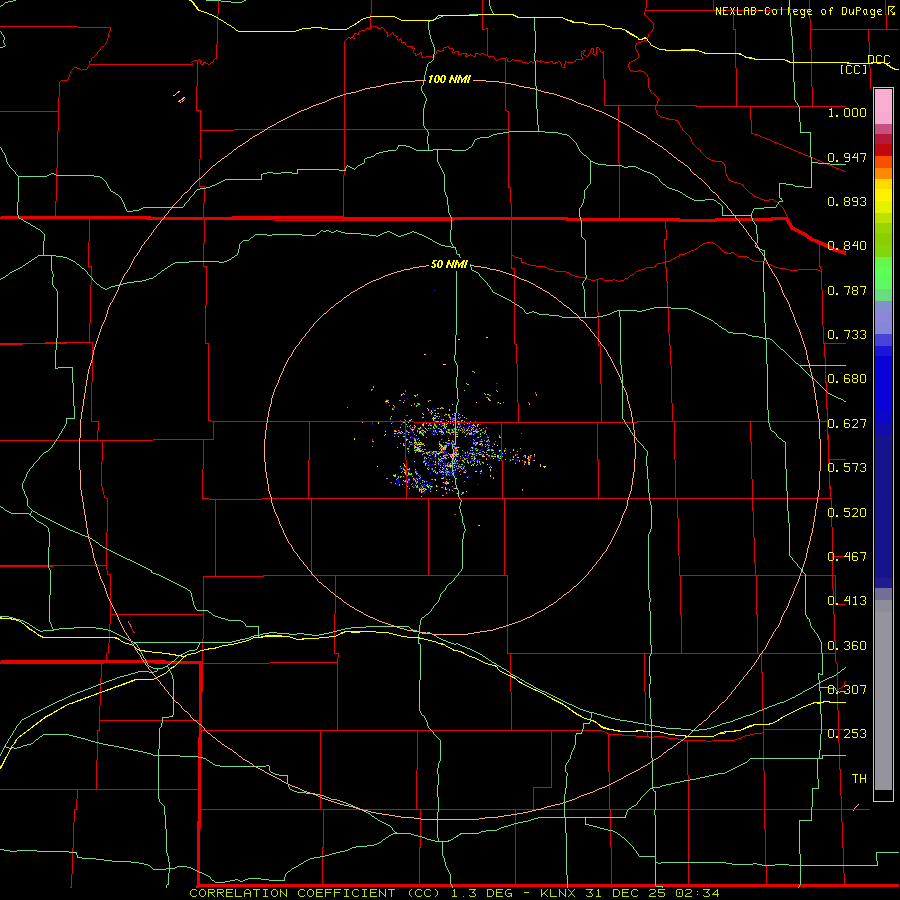
Task: Select the 1.000 scale value
Action: click(847, 112)
